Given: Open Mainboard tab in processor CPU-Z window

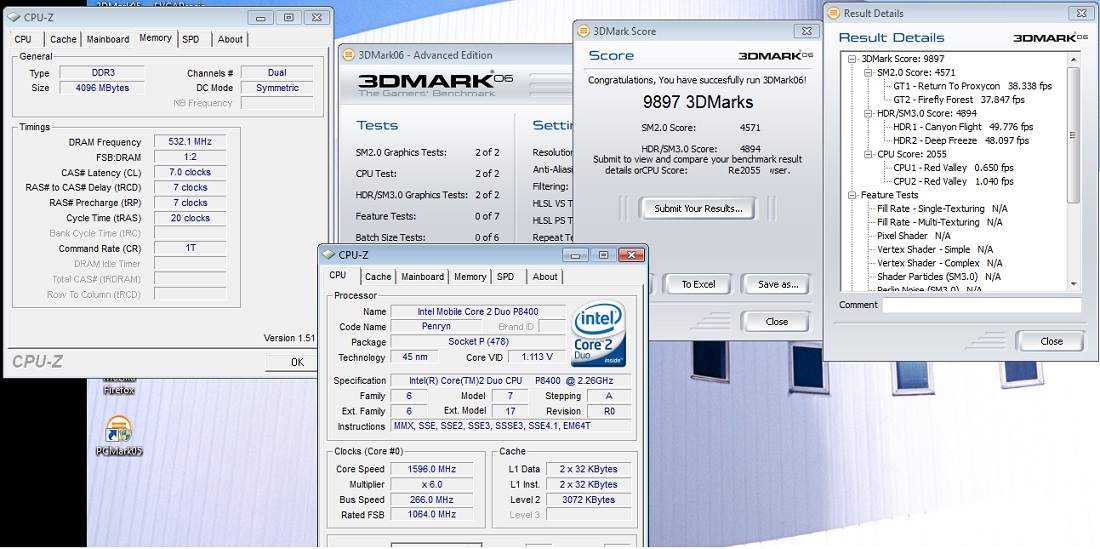Looking at the screenshot, I should pyautogui.click(x=423, y=277).
